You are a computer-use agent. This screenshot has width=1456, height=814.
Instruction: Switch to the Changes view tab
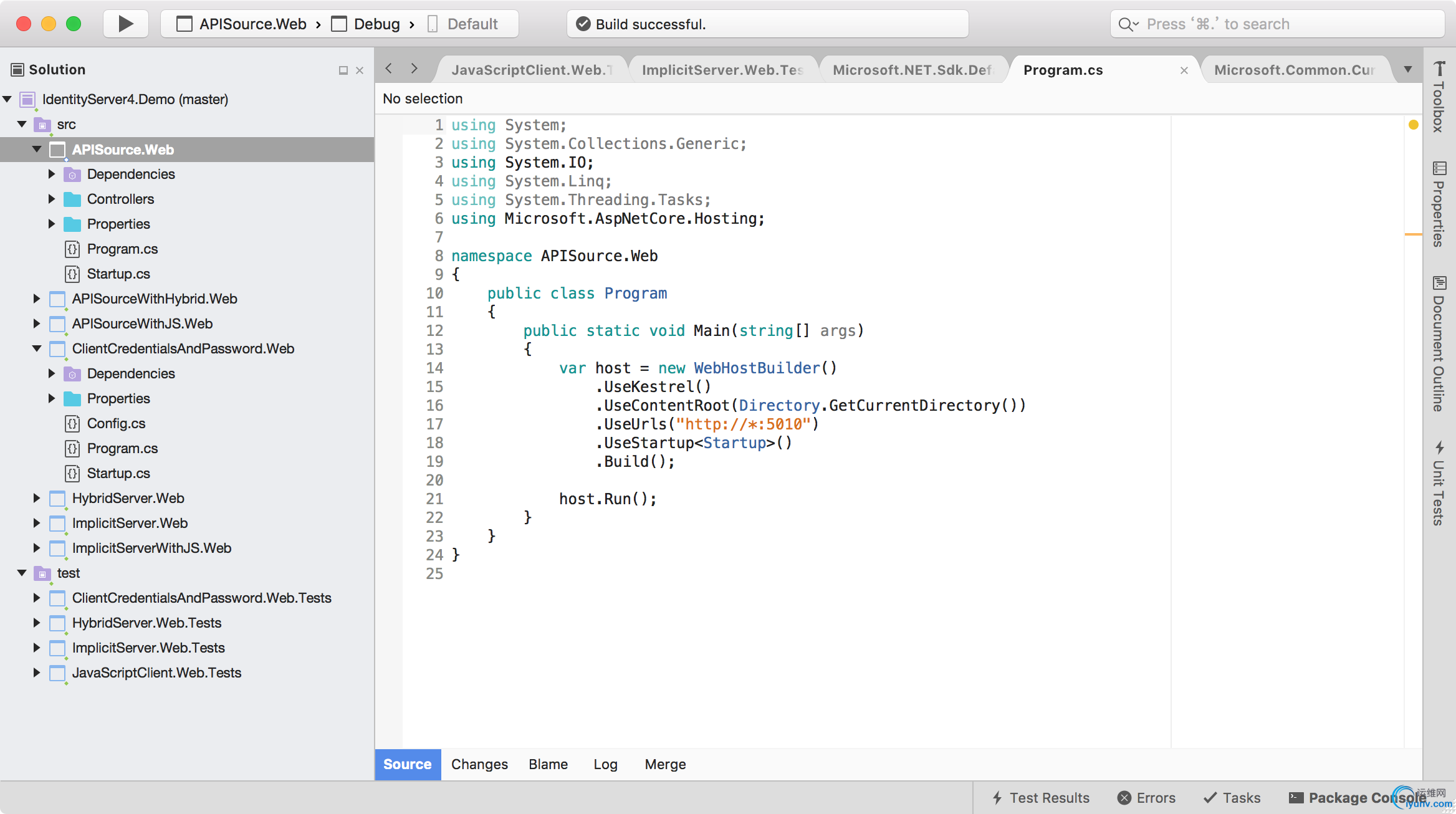(479, 764)
